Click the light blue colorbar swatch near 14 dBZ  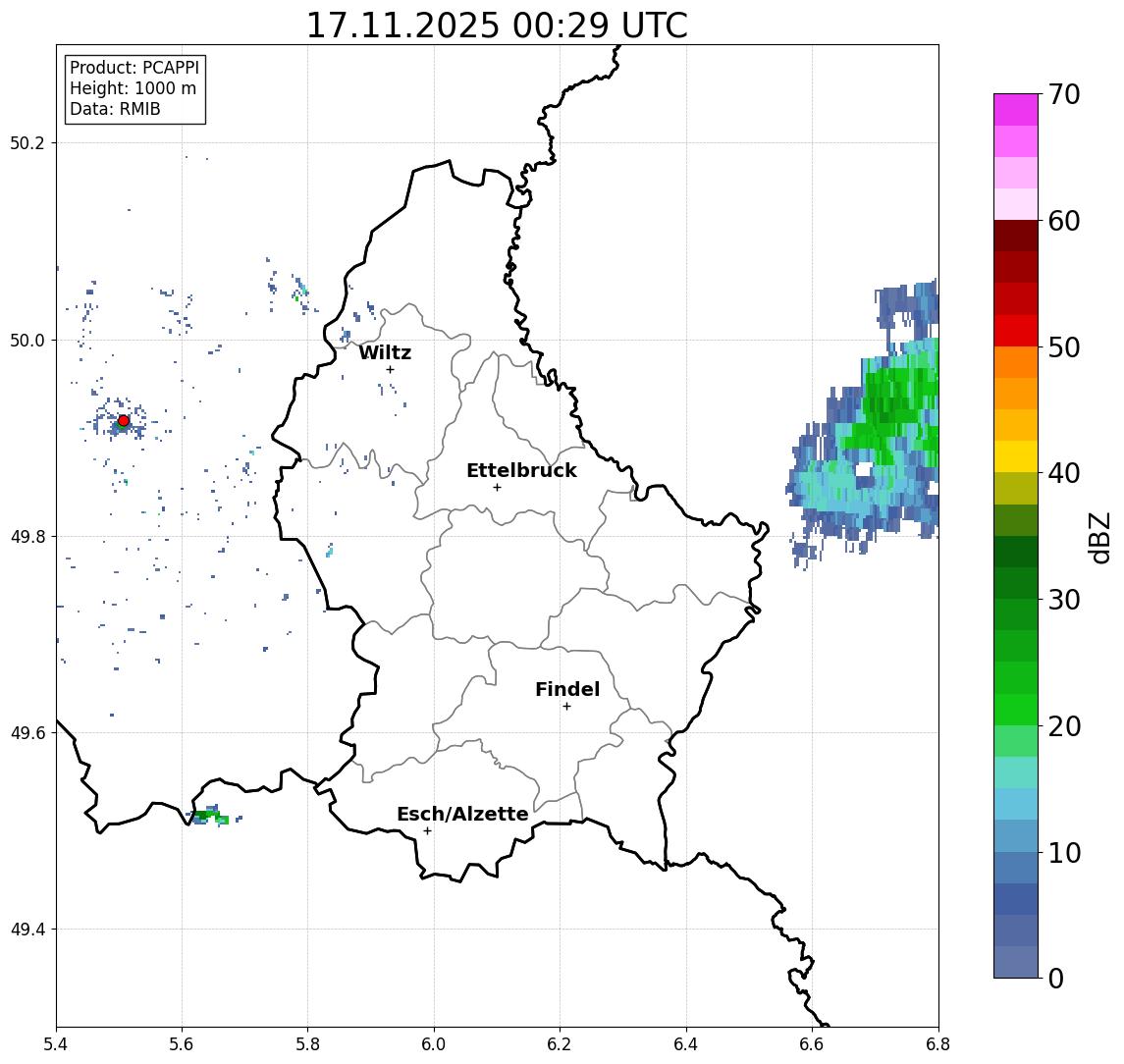(x=1016, y=804)
